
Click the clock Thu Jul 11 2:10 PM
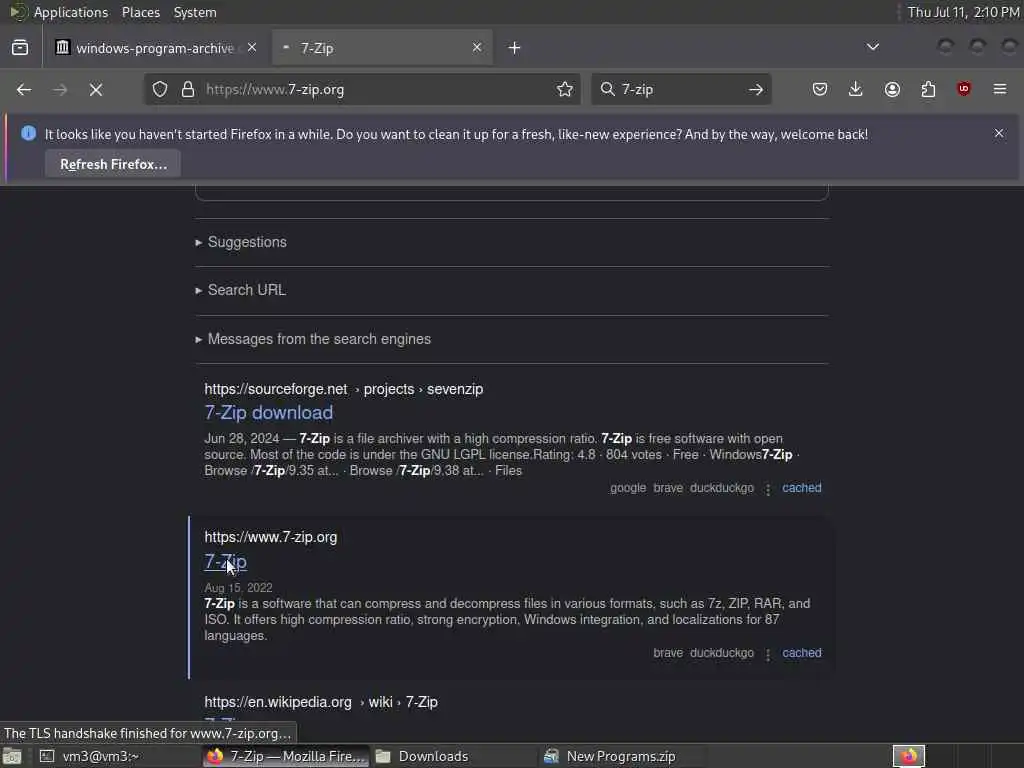coord(963,12)
